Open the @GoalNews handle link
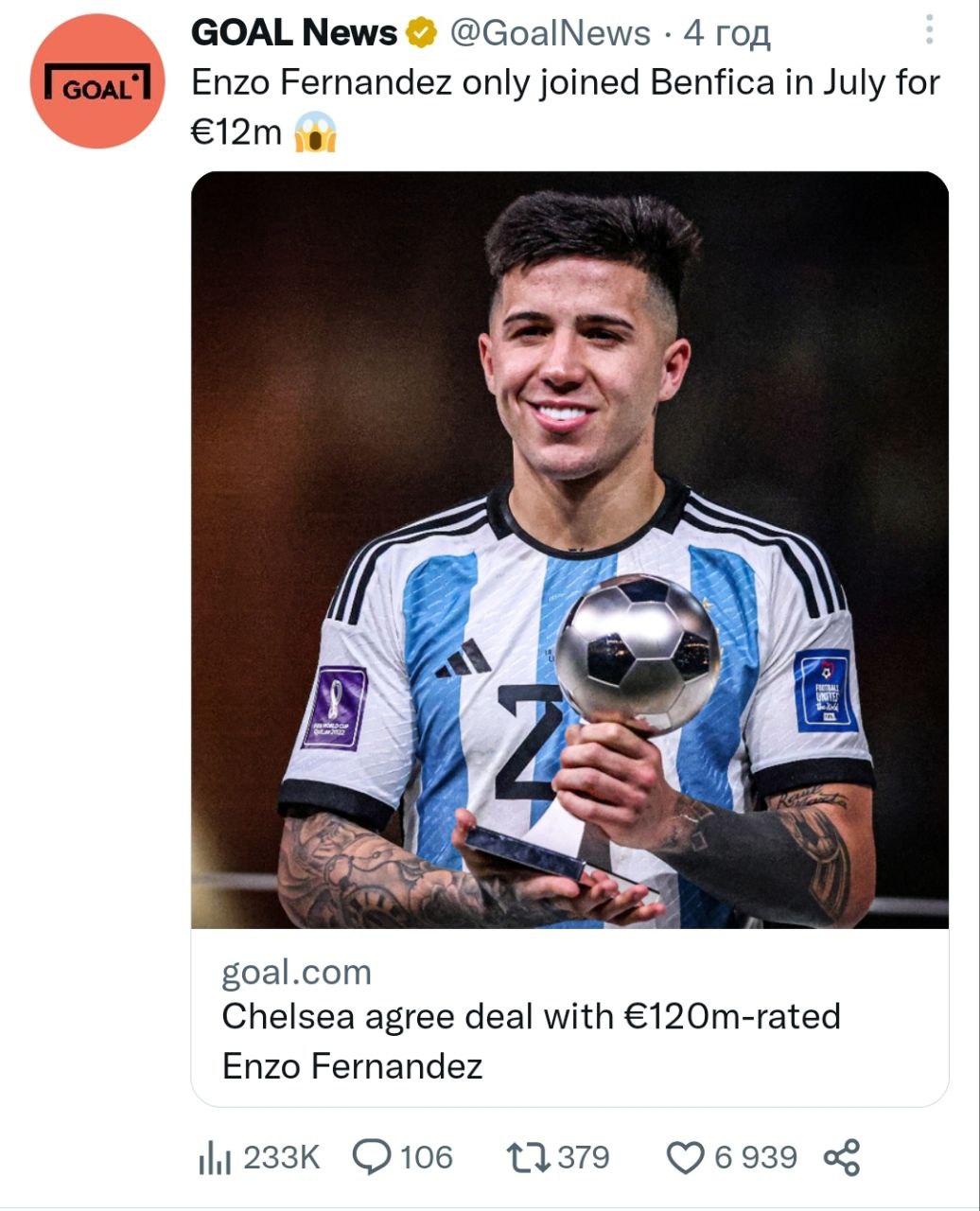Image resolution: width=980 pixels, height=1211 pixels. click(550, 34)
